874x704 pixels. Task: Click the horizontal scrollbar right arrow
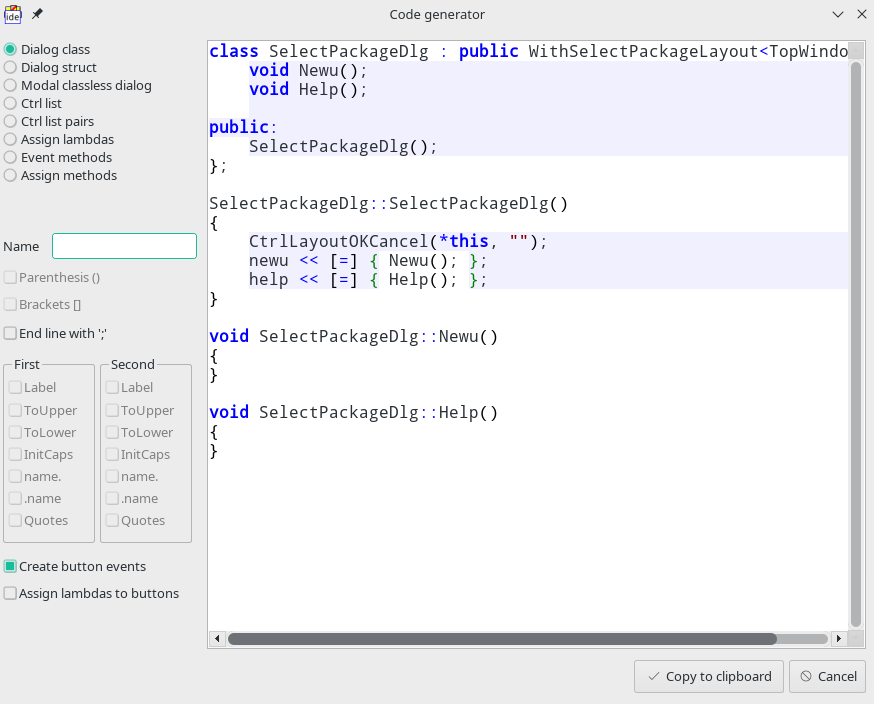pyautogui.click(x=837, y=639)
